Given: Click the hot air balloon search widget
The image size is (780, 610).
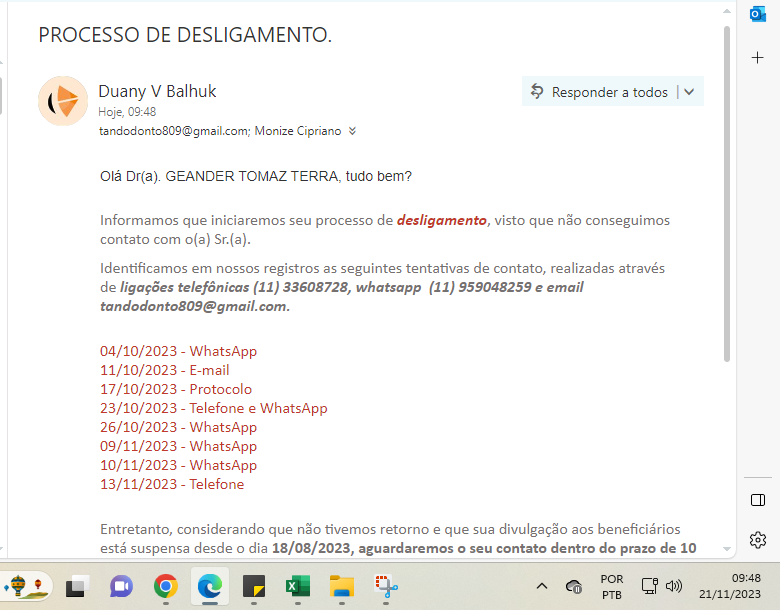Looking at the screenshot, I should point(27,587).
